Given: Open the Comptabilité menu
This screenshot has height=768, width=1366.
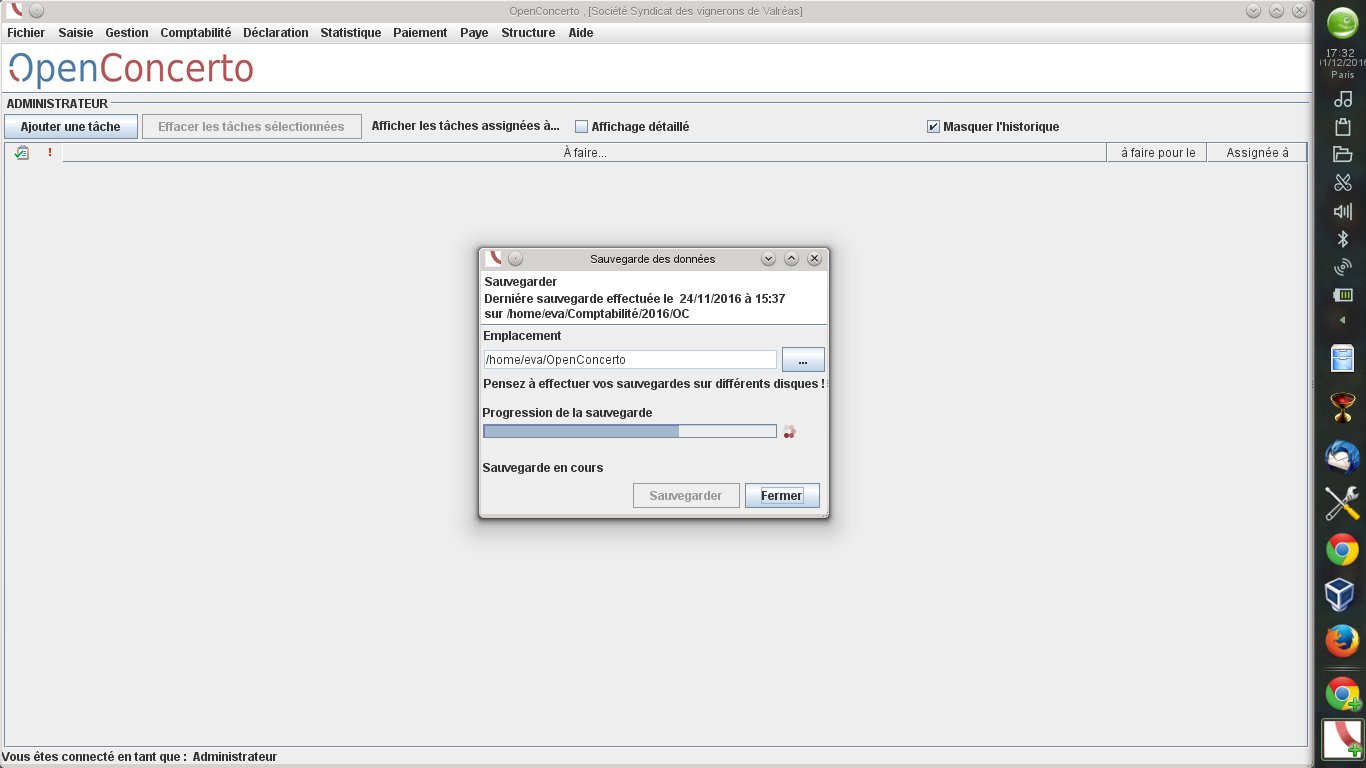Looking at the screenshot, I should [196, 33].
